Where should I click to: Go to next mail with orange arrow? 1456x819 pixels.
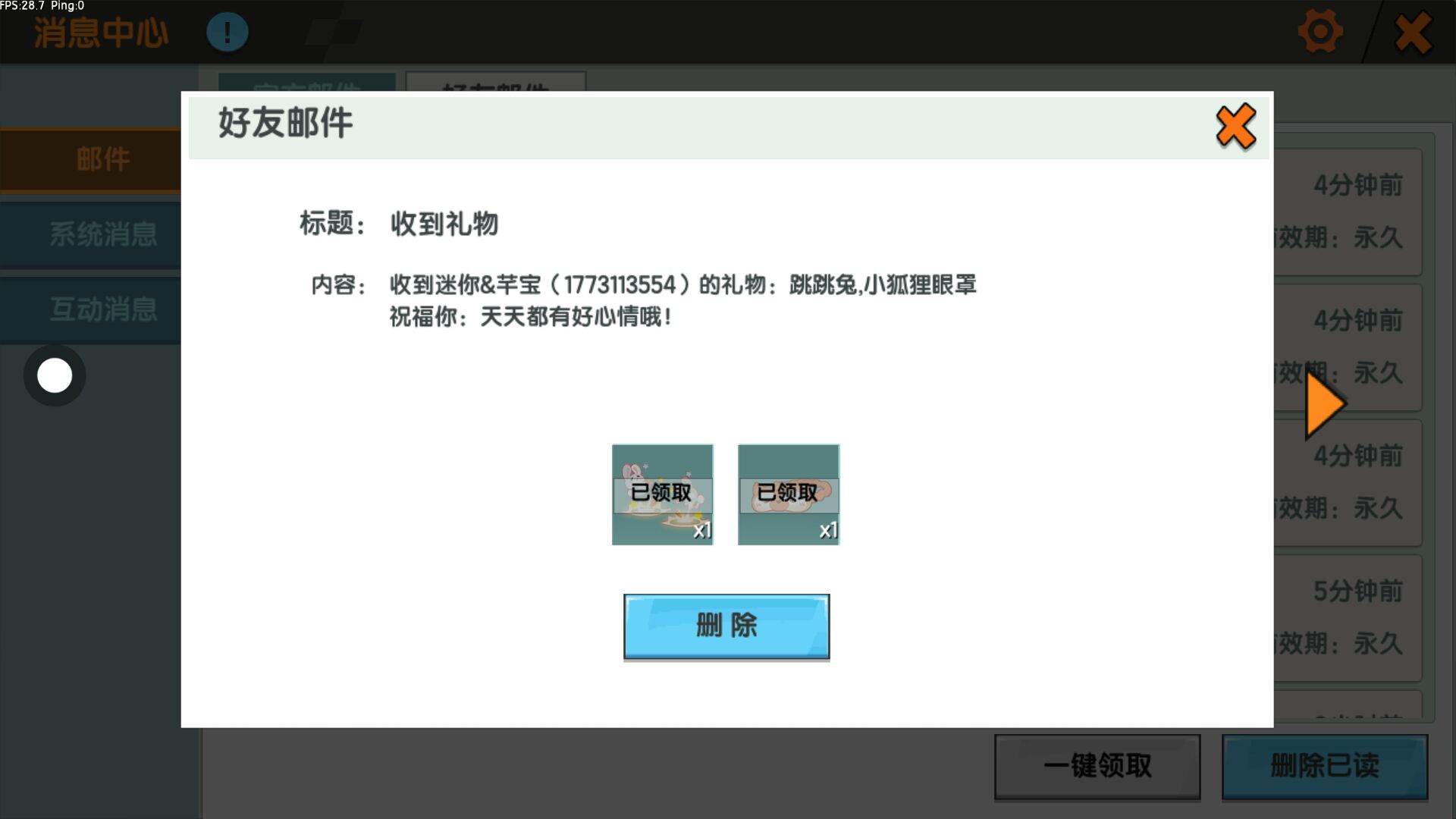[x=1324, y=404]
